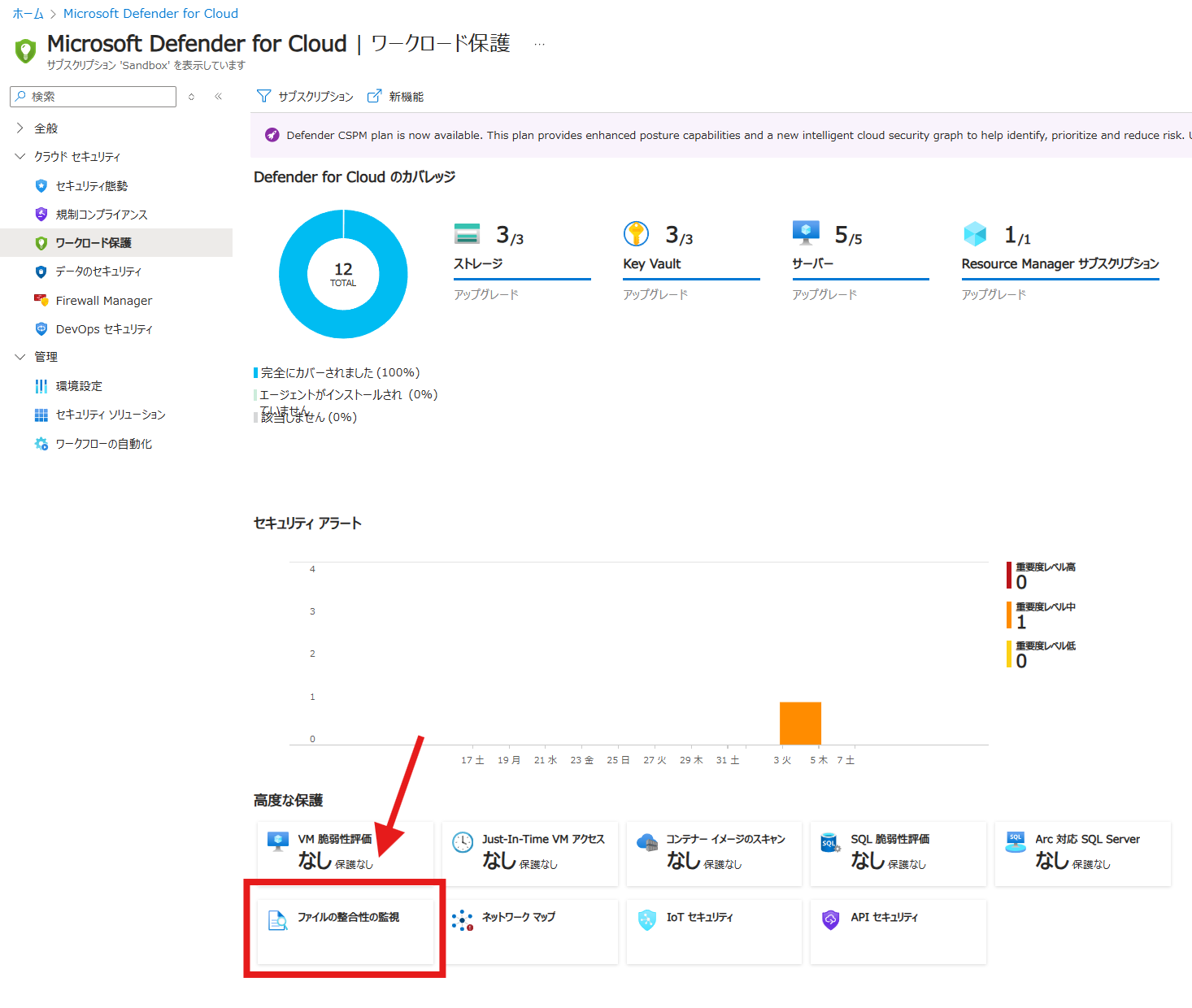
Task: Click the 重要度レベル低 yellow legend marker
Action: click(x=1009, y=654)
